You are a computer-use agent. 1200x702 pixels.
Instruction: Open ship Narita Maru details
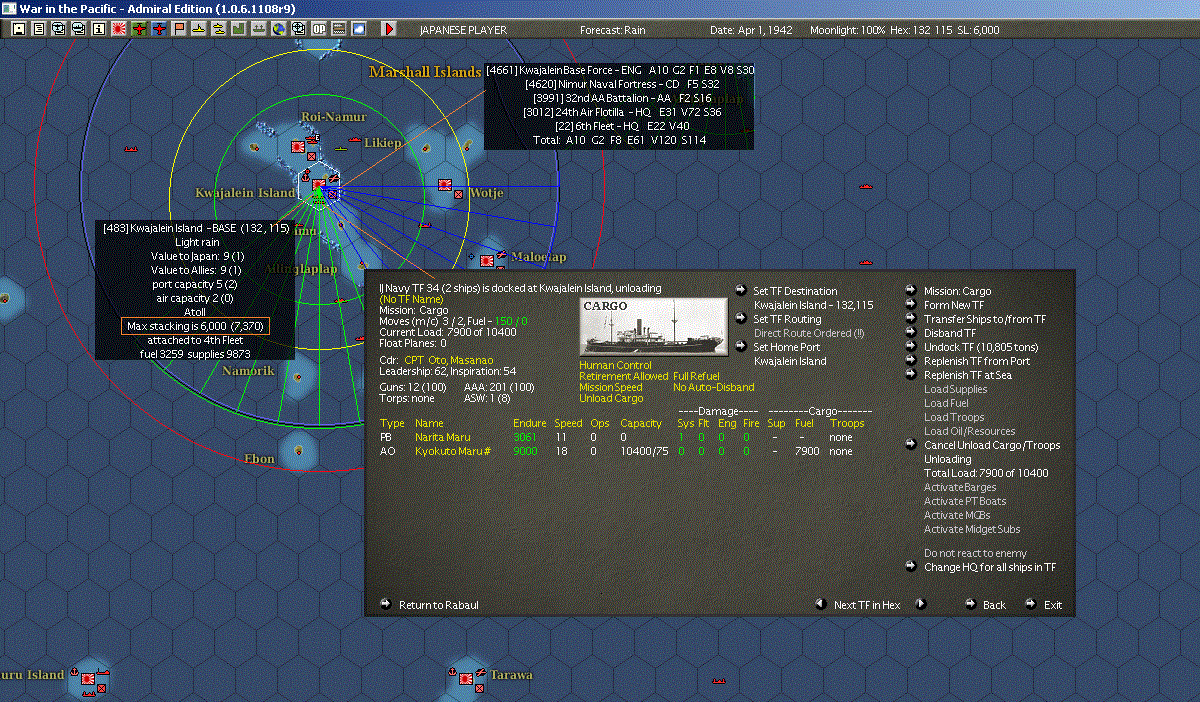(x=443, y=437)
